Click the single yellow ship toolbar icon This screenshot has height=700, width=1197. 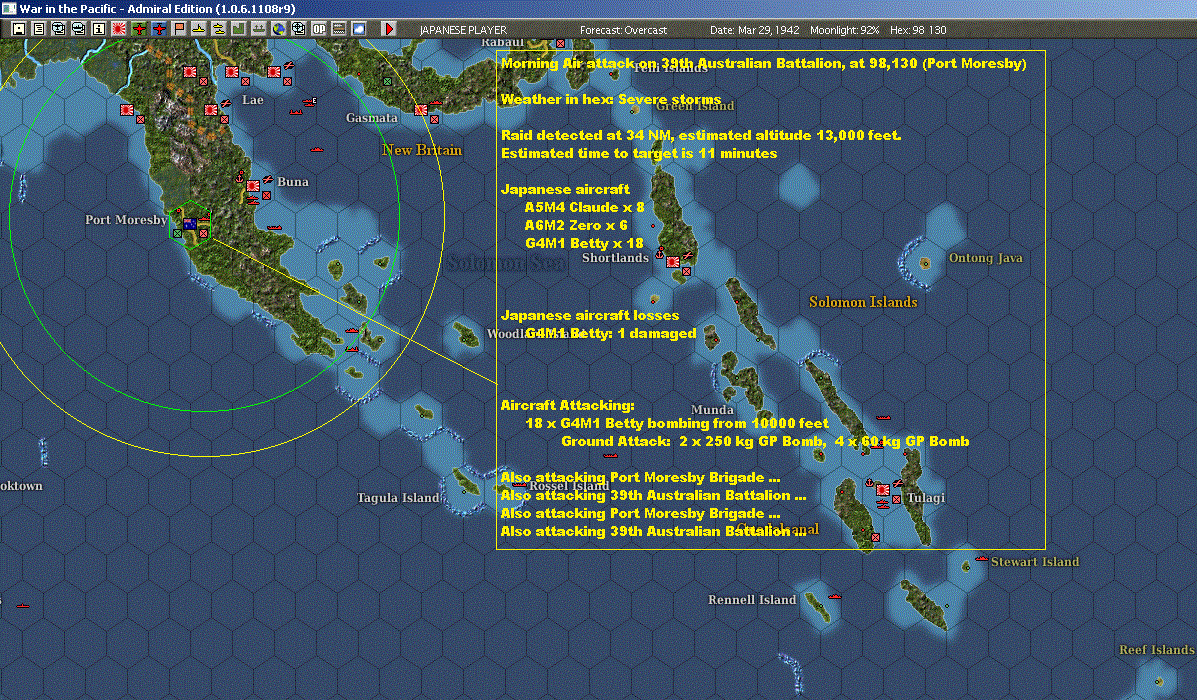tap(198, 29)
